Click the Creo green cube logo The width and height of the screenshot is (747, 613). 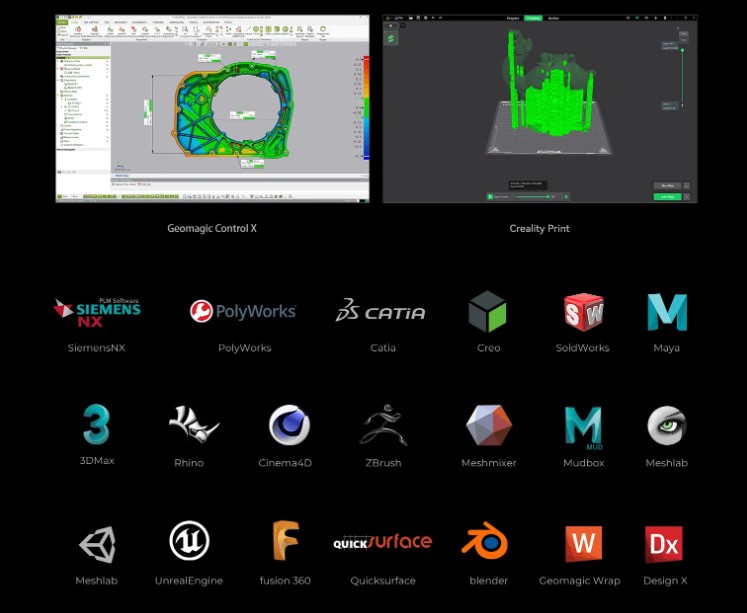tap(487, 312)
